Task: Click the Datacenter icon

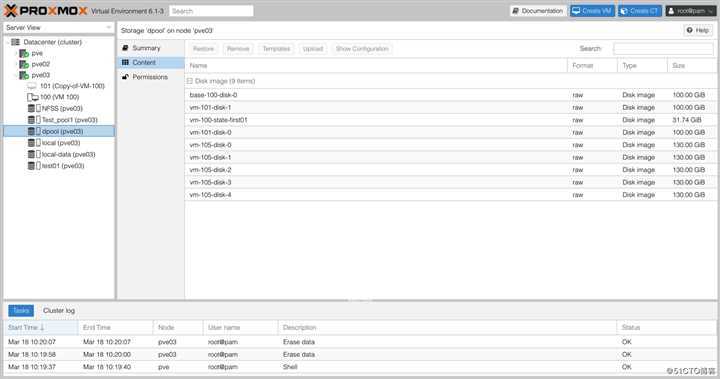Action: [16, 42]
